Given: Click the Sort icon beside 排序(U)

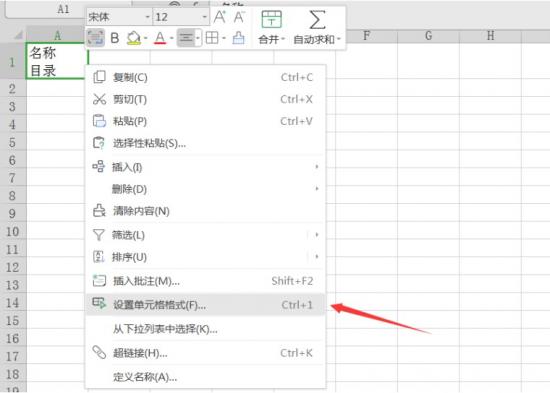Looking at the screenshot, I should (99, 257).
